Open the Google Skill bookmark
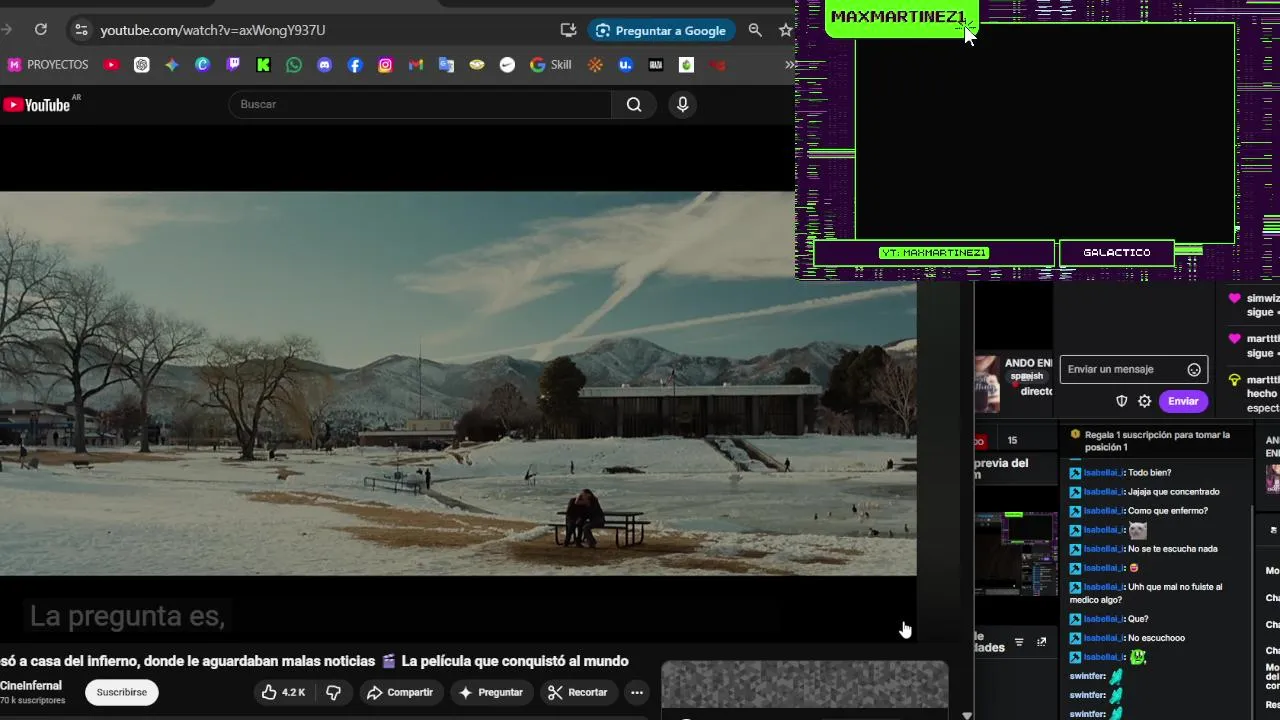1280x720 pixels. (551, 65)
